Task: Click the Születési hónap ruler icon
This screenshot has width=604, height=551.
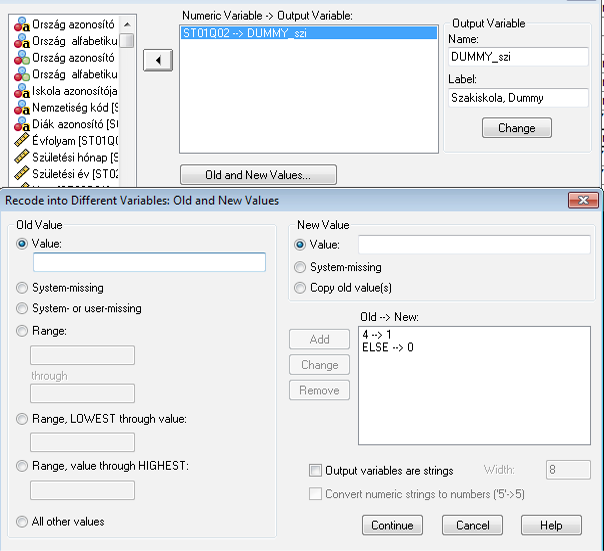Action: coord(20,157)
